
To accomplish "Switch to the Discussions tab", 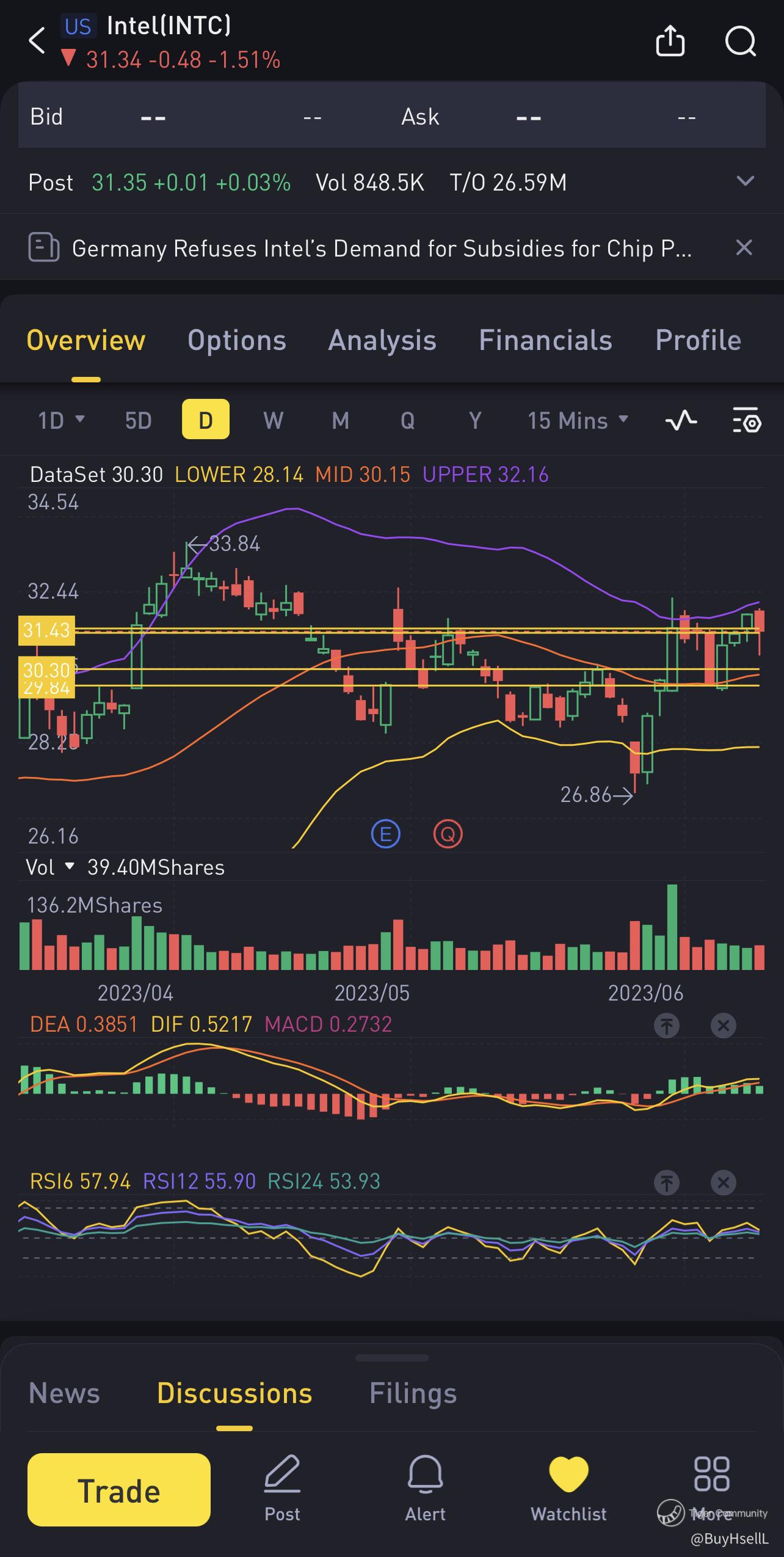I will pyautogui.click(x=234, y=1393).
